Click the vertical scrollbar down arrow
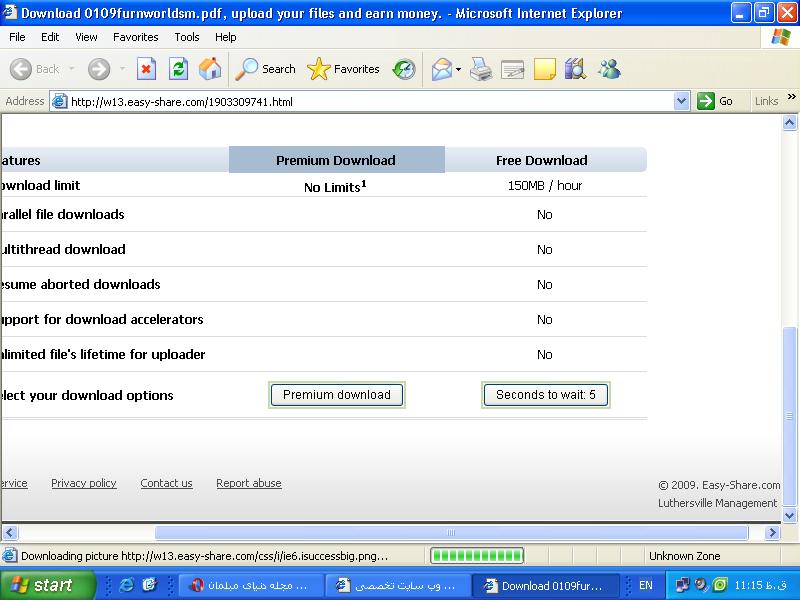Viewport: 800px width, 600px height. click(789, 515)
